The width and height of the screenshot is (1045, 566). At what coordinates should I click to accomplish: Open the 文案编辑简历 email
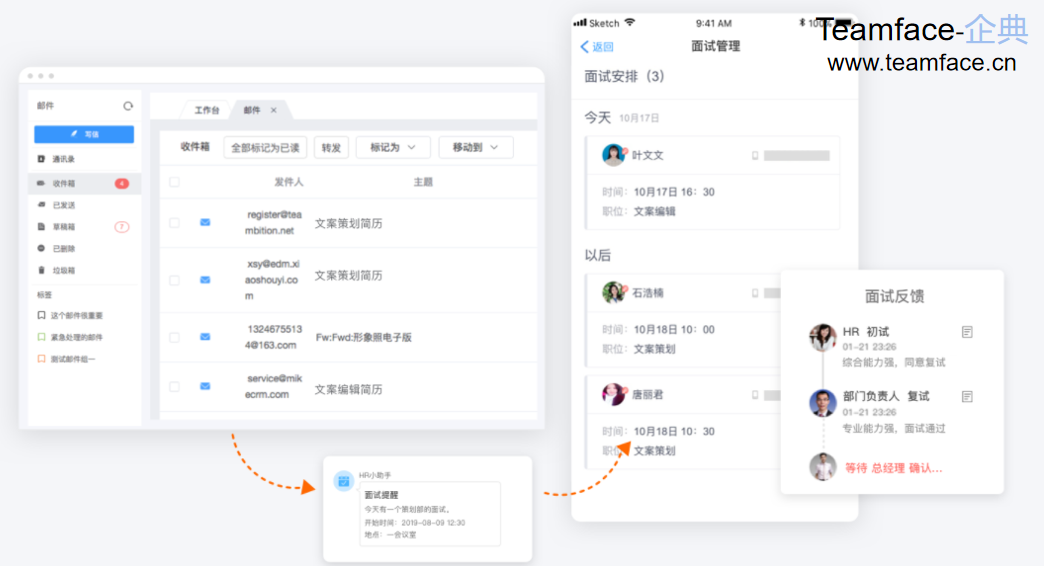click(x=349, y=389)
